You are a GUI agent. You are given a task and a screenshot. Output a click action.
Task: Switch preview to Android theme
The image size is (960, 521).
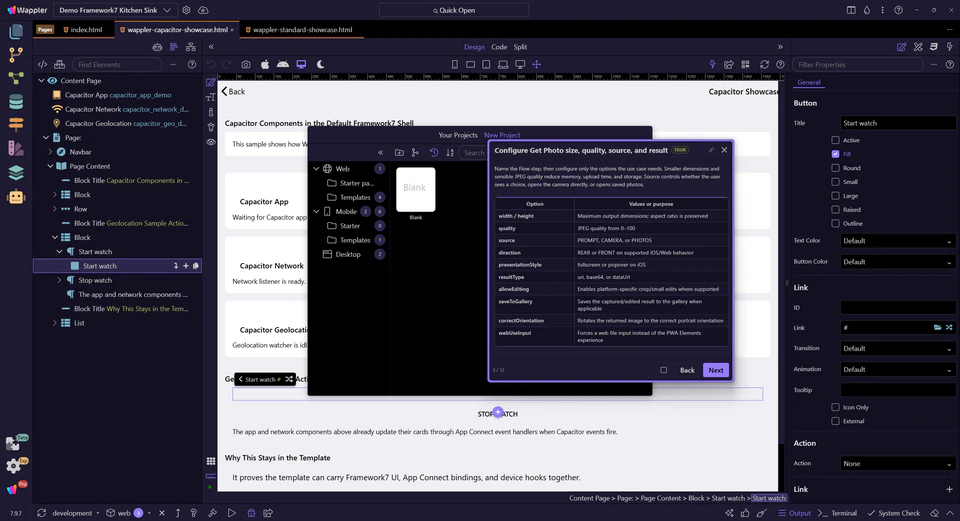point(283,64)
